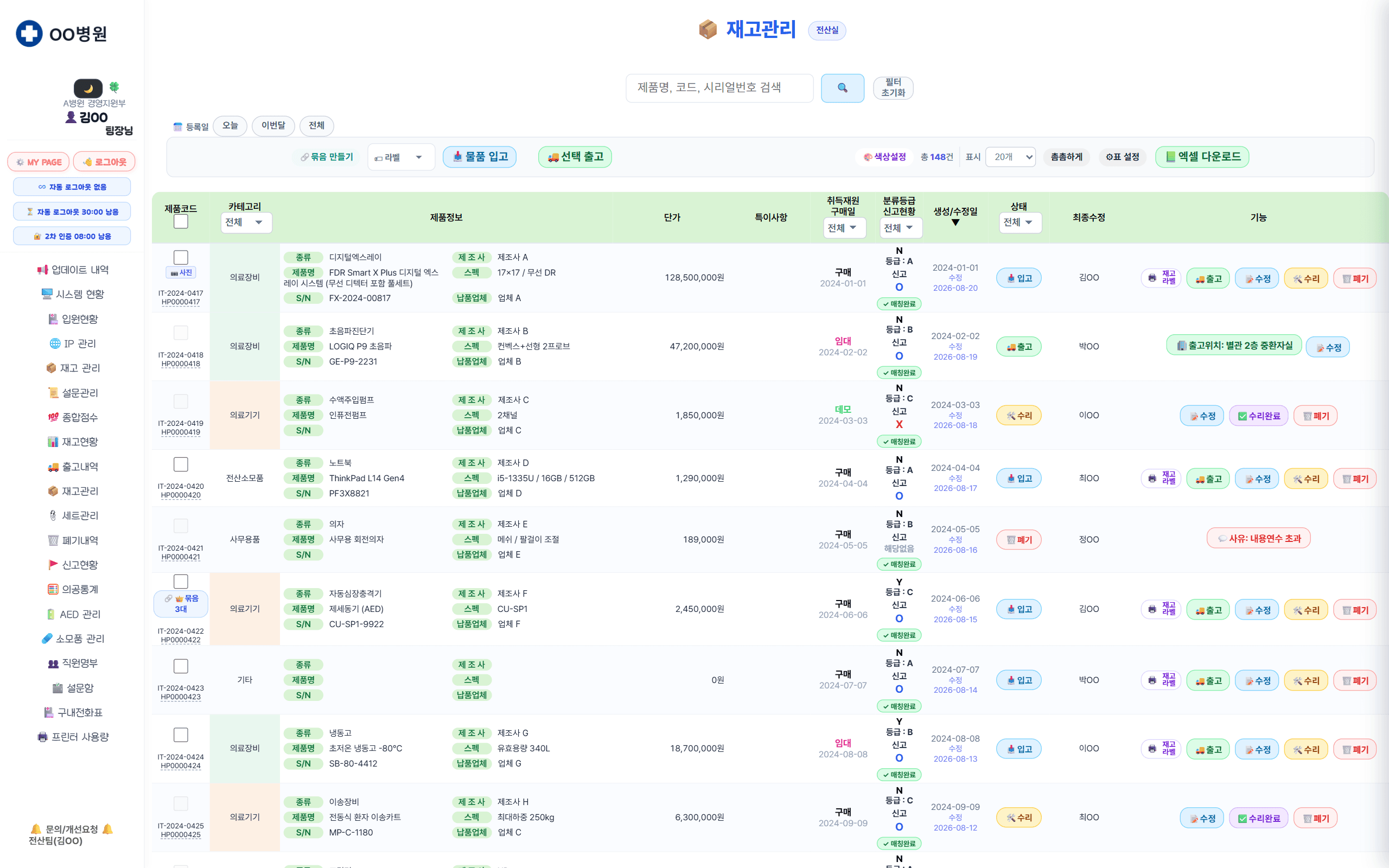Open the 상태 filter dropdown

pyautogui.click(x=1020, y=223)
